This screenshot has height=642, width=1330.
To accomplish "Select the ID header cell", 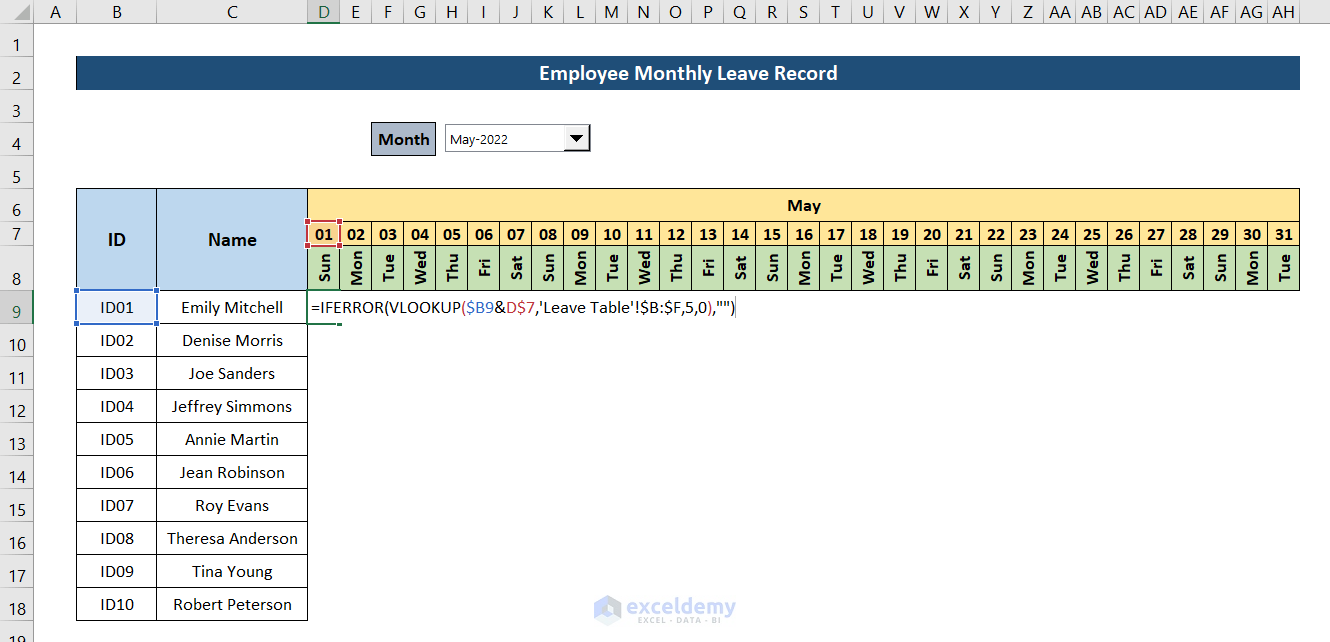I will (117, 240).
